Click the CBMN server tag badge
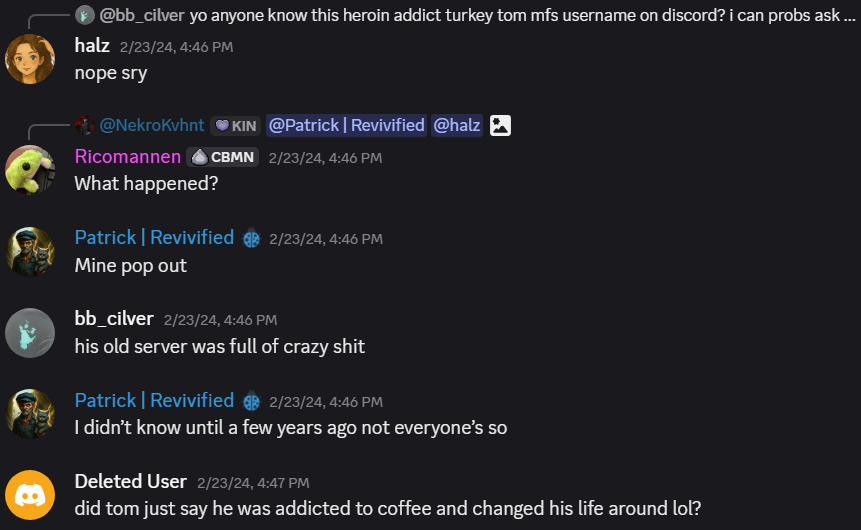The height and width of the screenshot is (530, 861). tap(223, 158)
